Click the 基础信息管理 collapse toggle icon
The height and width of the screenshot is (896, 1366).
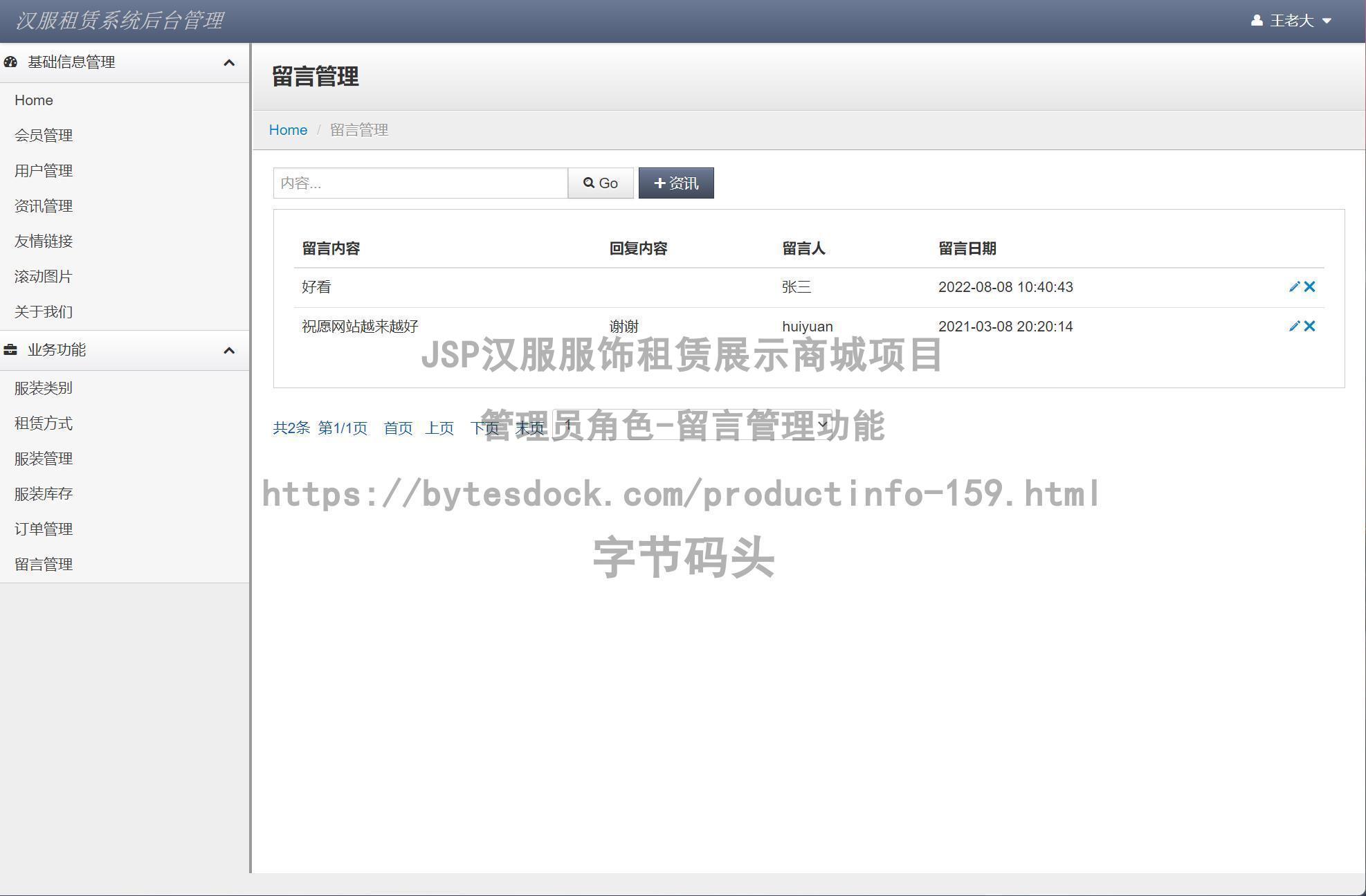coord(227,62)
